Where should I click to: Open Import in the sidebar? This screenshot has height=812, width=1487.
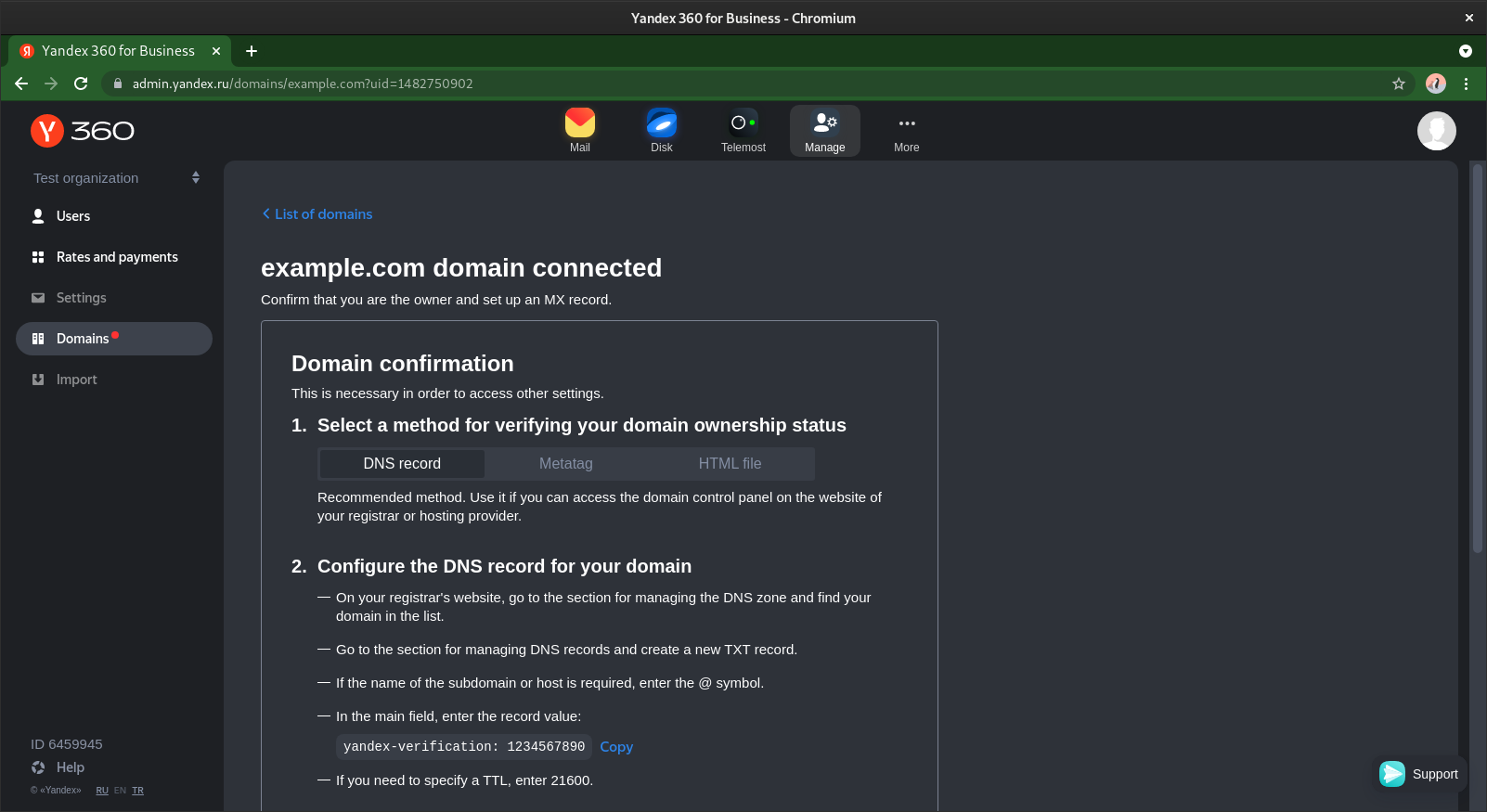click(x=114, y=380)
